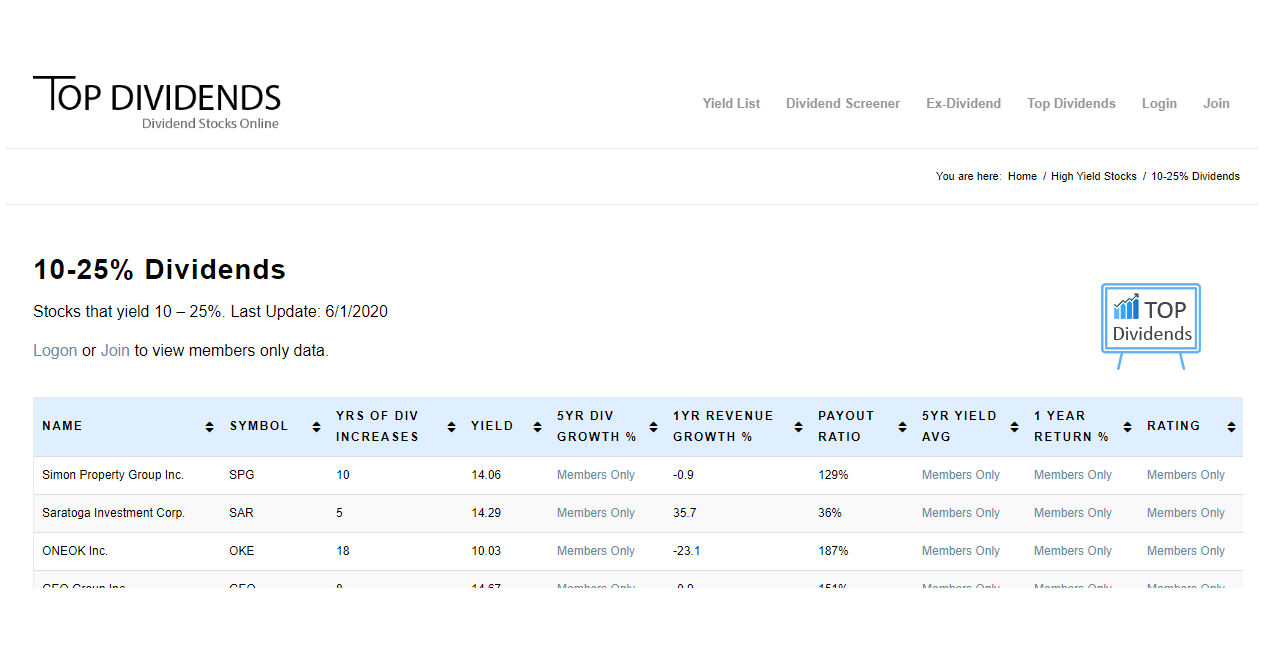Click the 10-25% Dividends breadcrumb

click(x=1195, y=176)
